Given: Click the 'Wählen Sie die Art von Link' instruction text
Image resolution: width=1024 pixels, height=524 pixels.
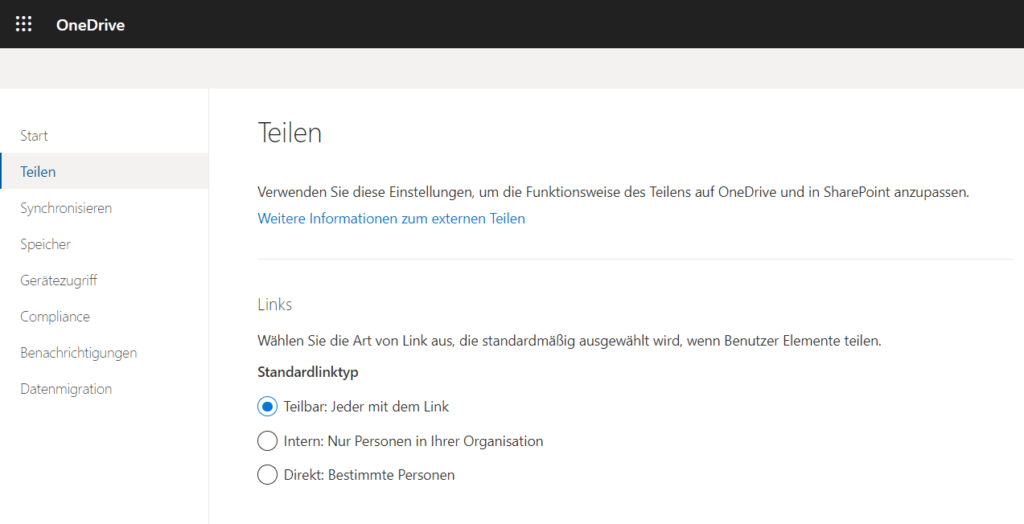Looking at the screenshot, I should point(569,340).
